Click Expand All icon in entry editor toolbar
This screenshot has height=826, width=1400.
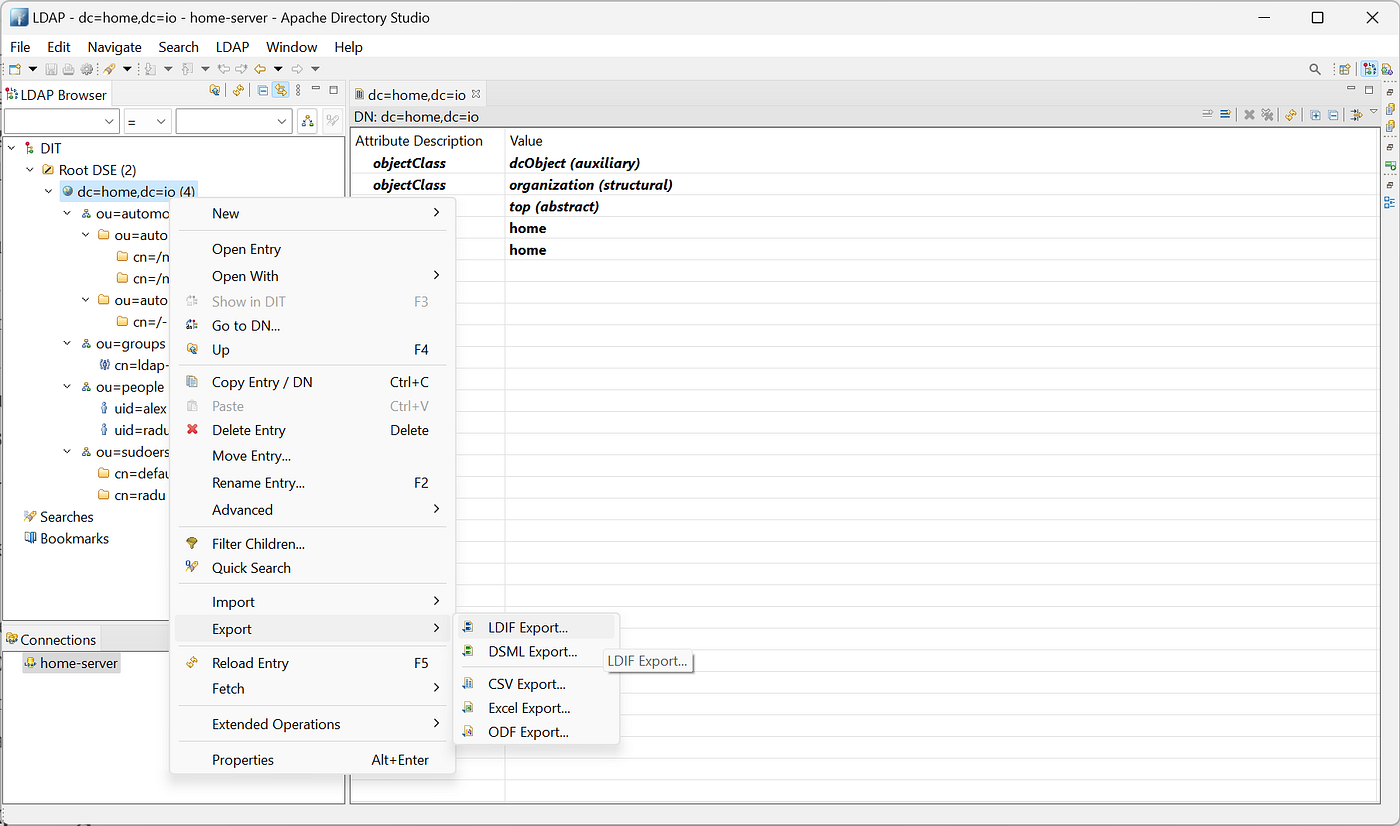pos(1315,115)
